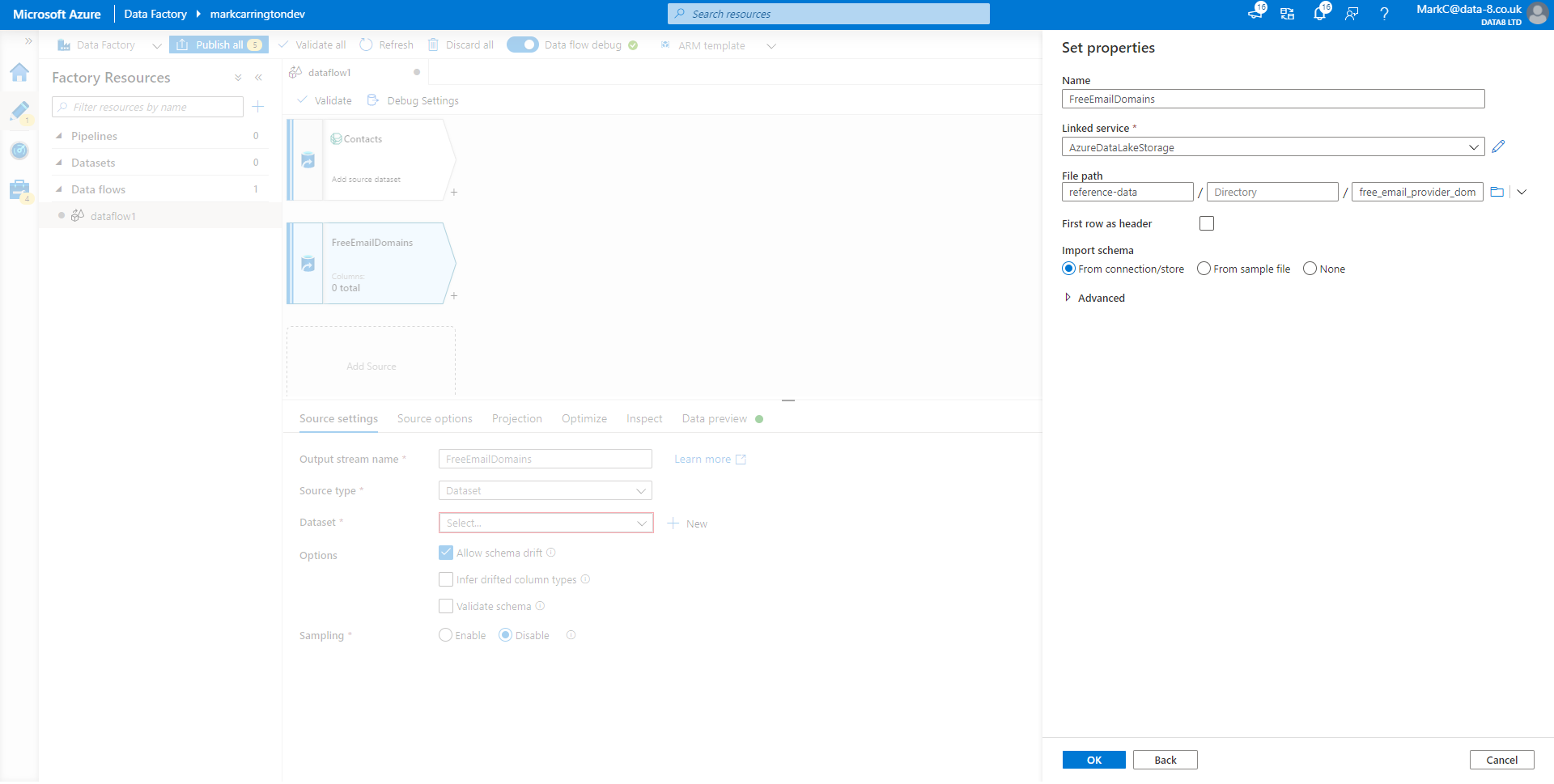
Task: Enable the First row as header checkbox
Action: (x=1207, y=223)
